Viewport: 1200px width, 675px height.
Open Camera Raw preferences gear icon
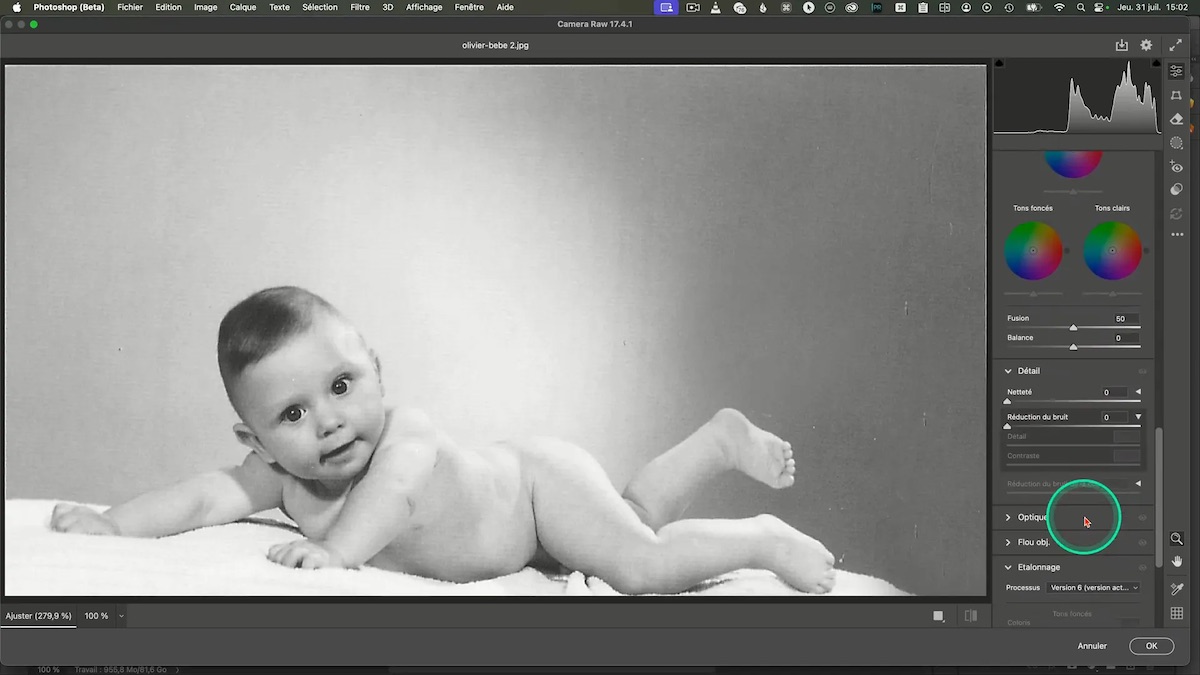coord(1146,45)
